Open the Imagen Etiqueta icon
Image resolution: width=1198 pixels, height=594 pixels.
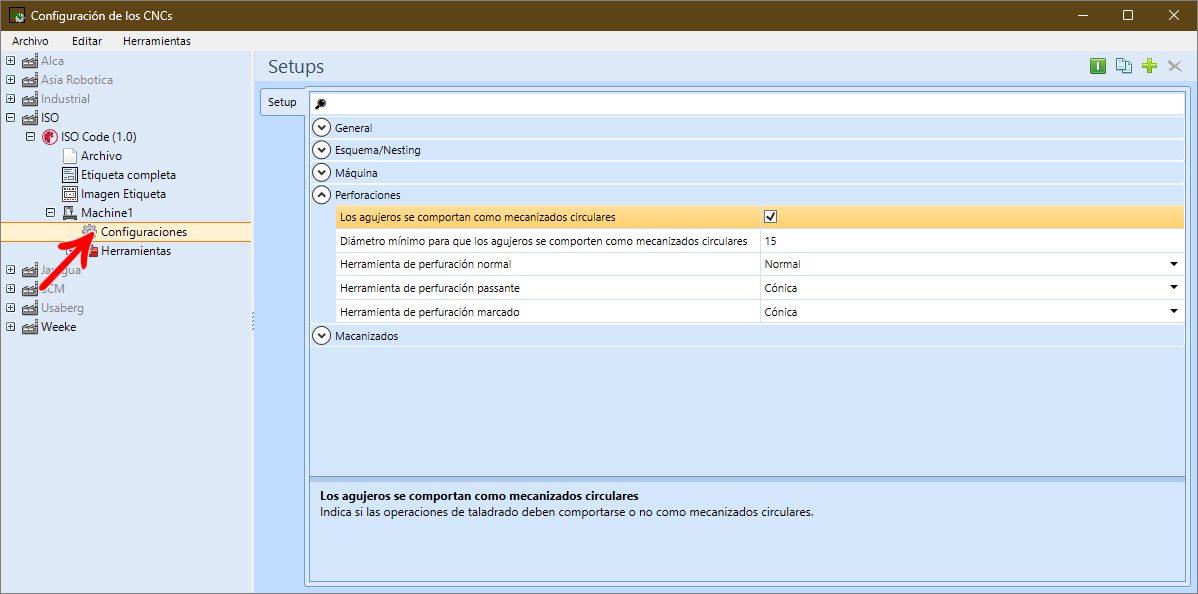pos(70,194)
